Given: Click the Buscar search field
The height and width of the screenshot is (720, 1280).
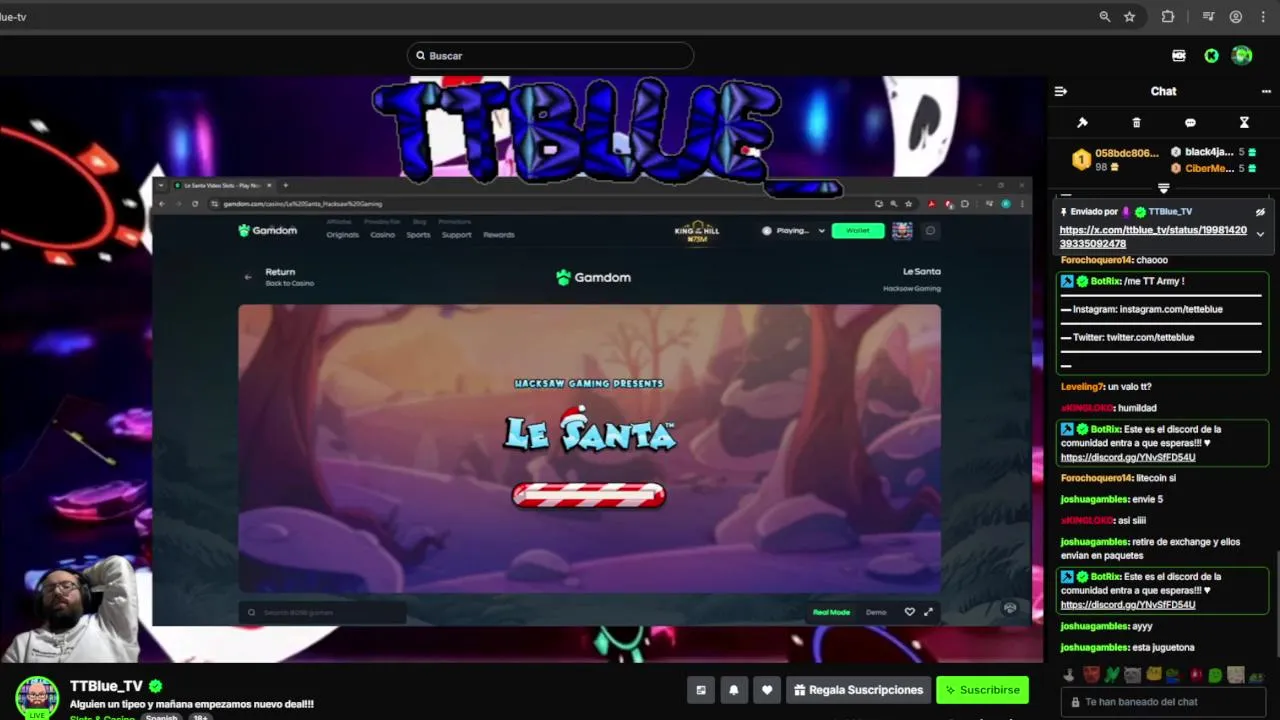Looking at the screenshot, I should click(550, 56).
